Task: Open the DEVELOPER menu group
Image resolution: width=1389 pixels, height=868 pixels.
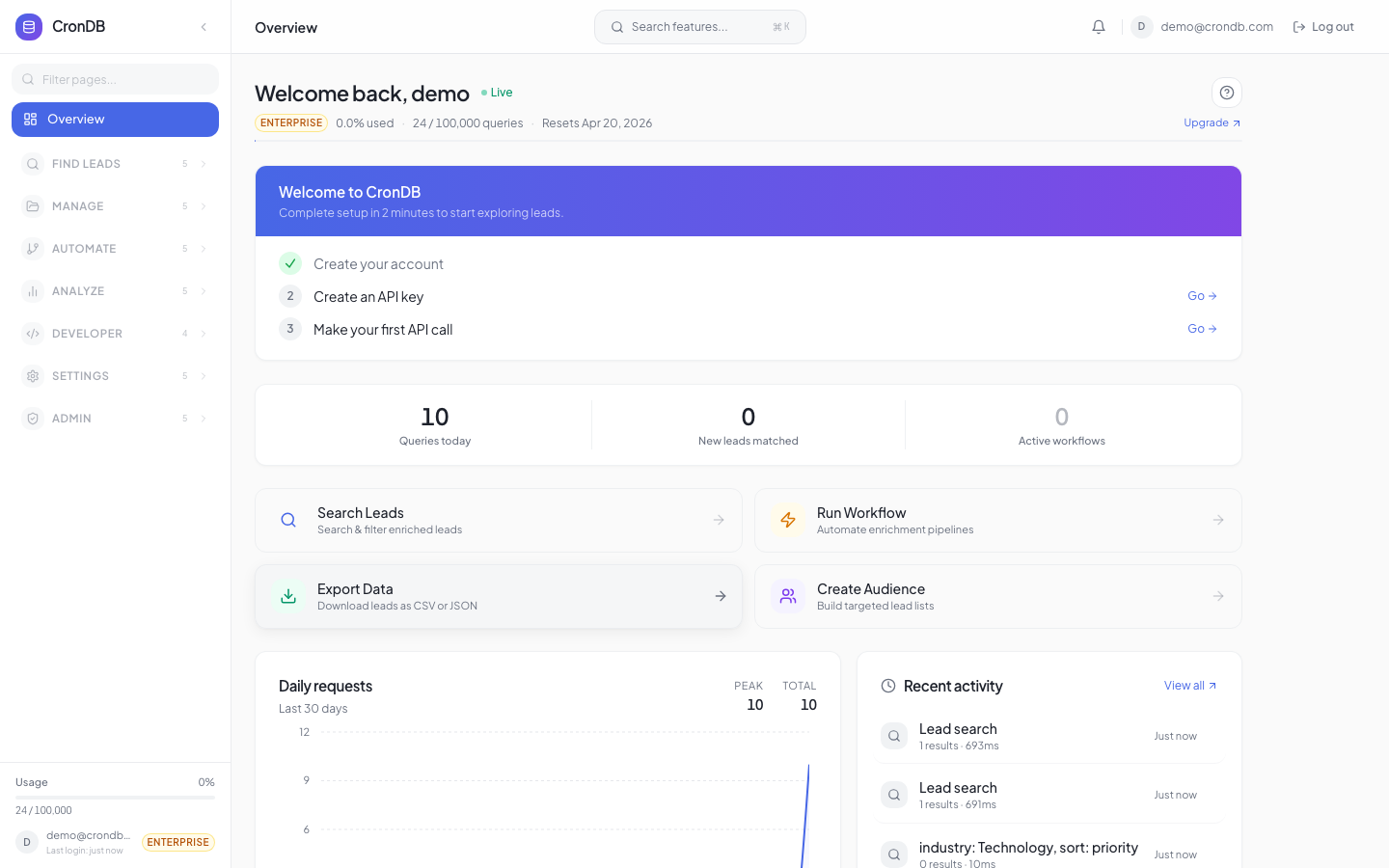Action: (115, 334)
